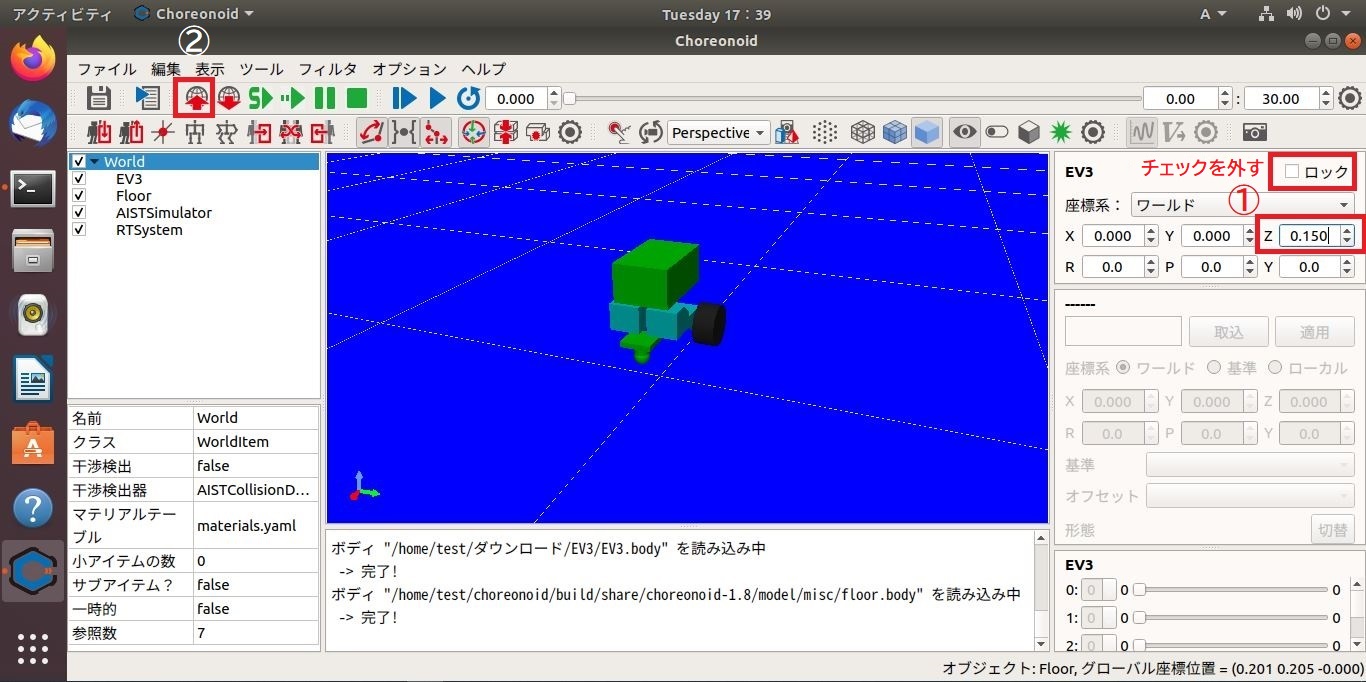Start simulation from the beginning
The width and height of the screenshot is (1366, 682).
point(261,98)
